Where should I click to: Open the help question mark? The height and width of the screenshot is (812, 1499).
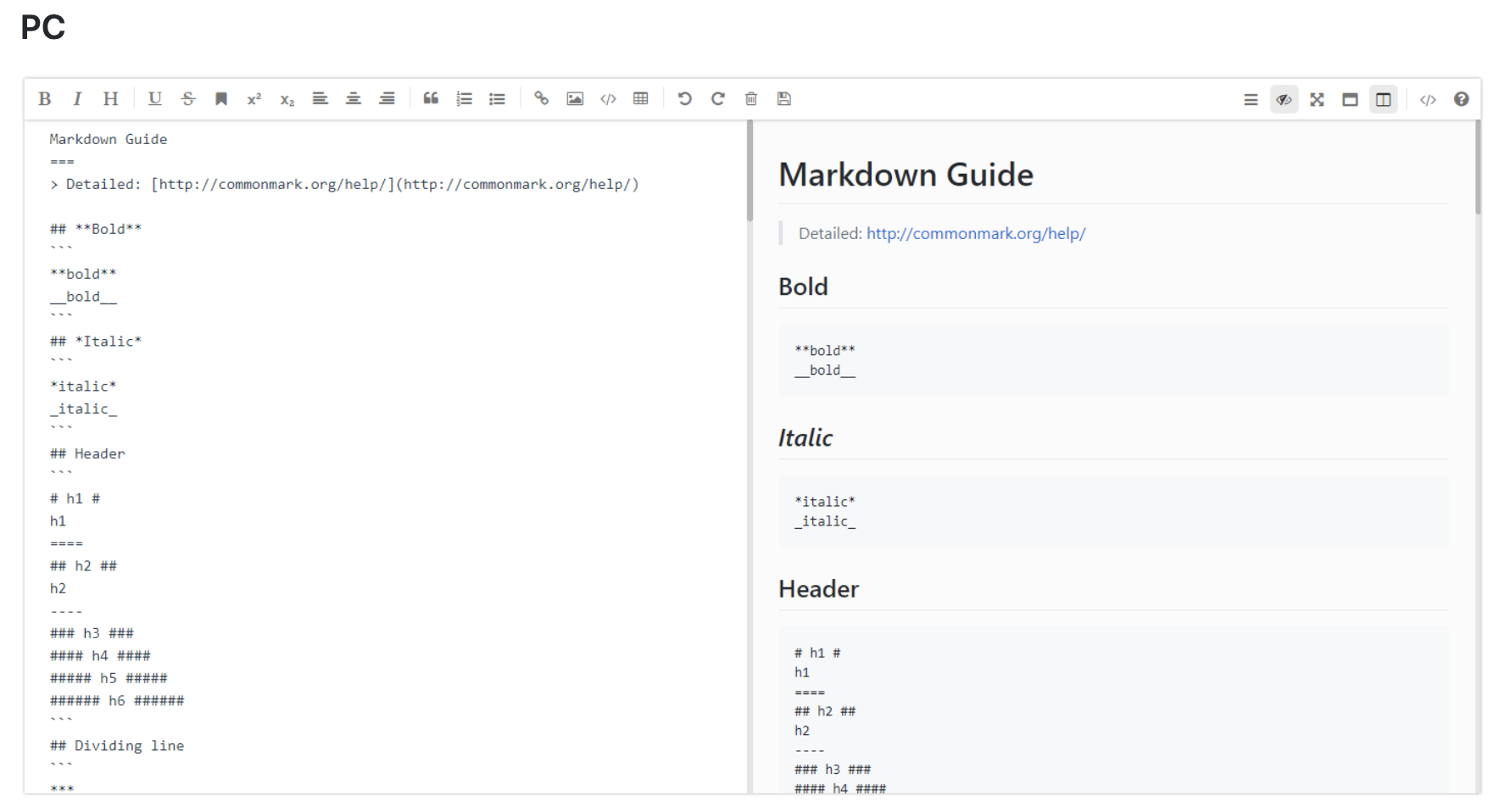(x=1461, y=99)
